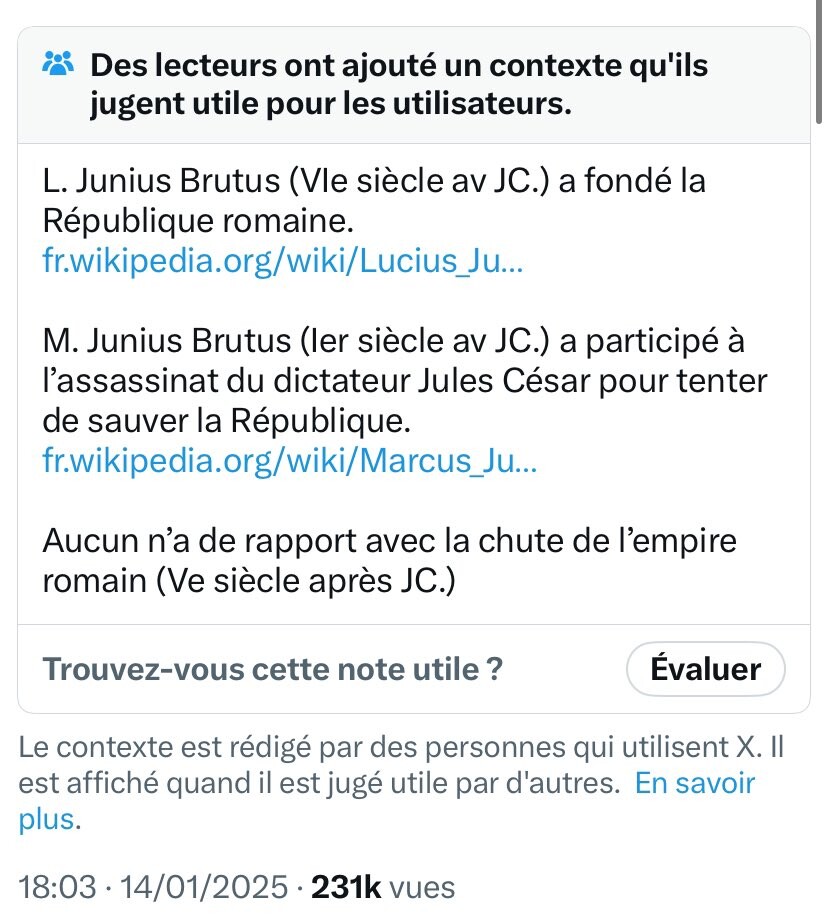Click the Évaluer button

pos(706,669)
